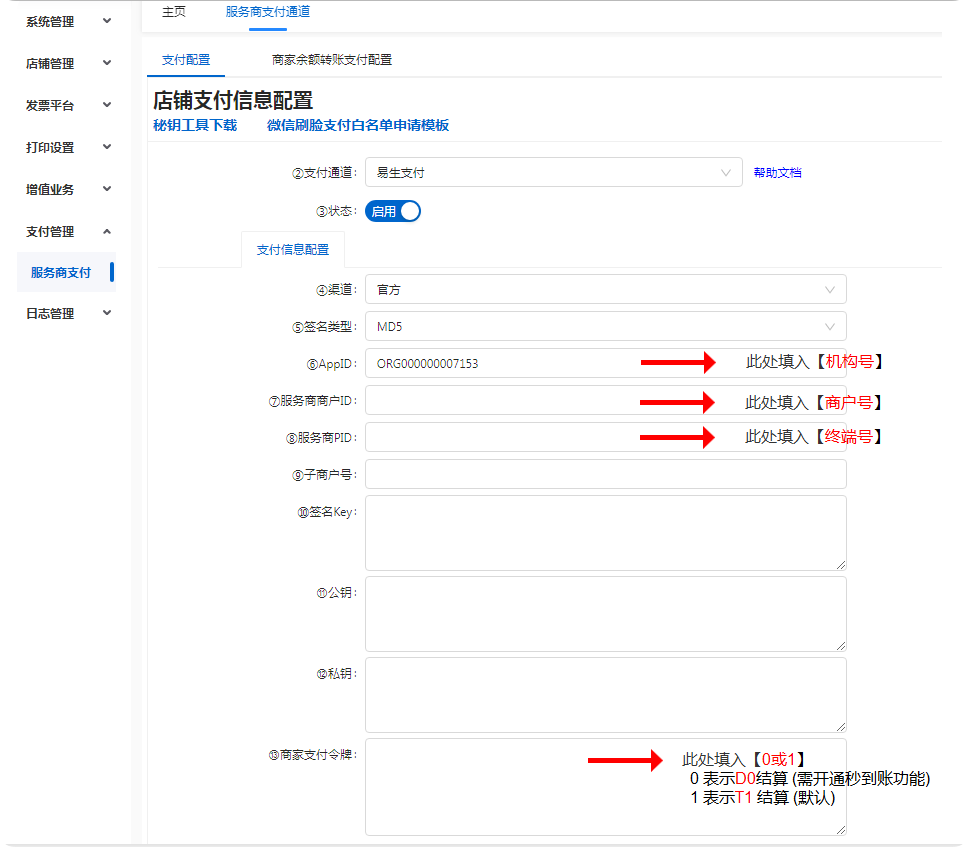
Task: Expand the 增值业务 sidebar menu
Action: point(67,190)
